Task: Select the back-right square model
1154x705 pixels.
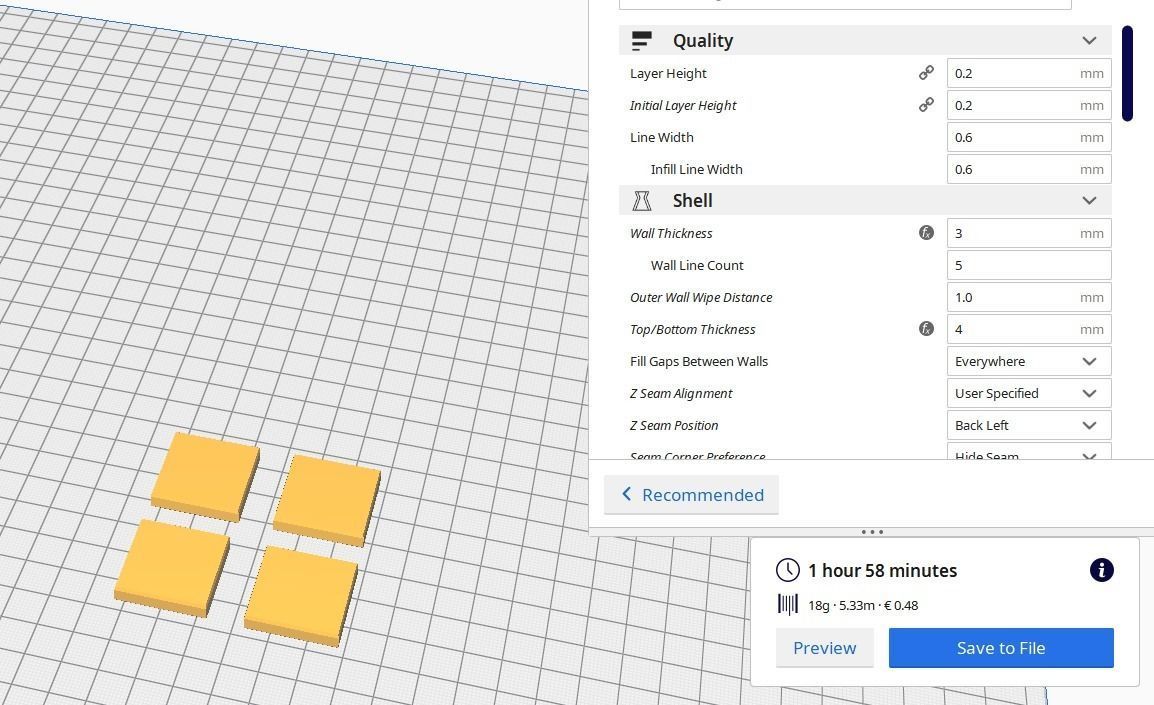Action: point(327,500)
